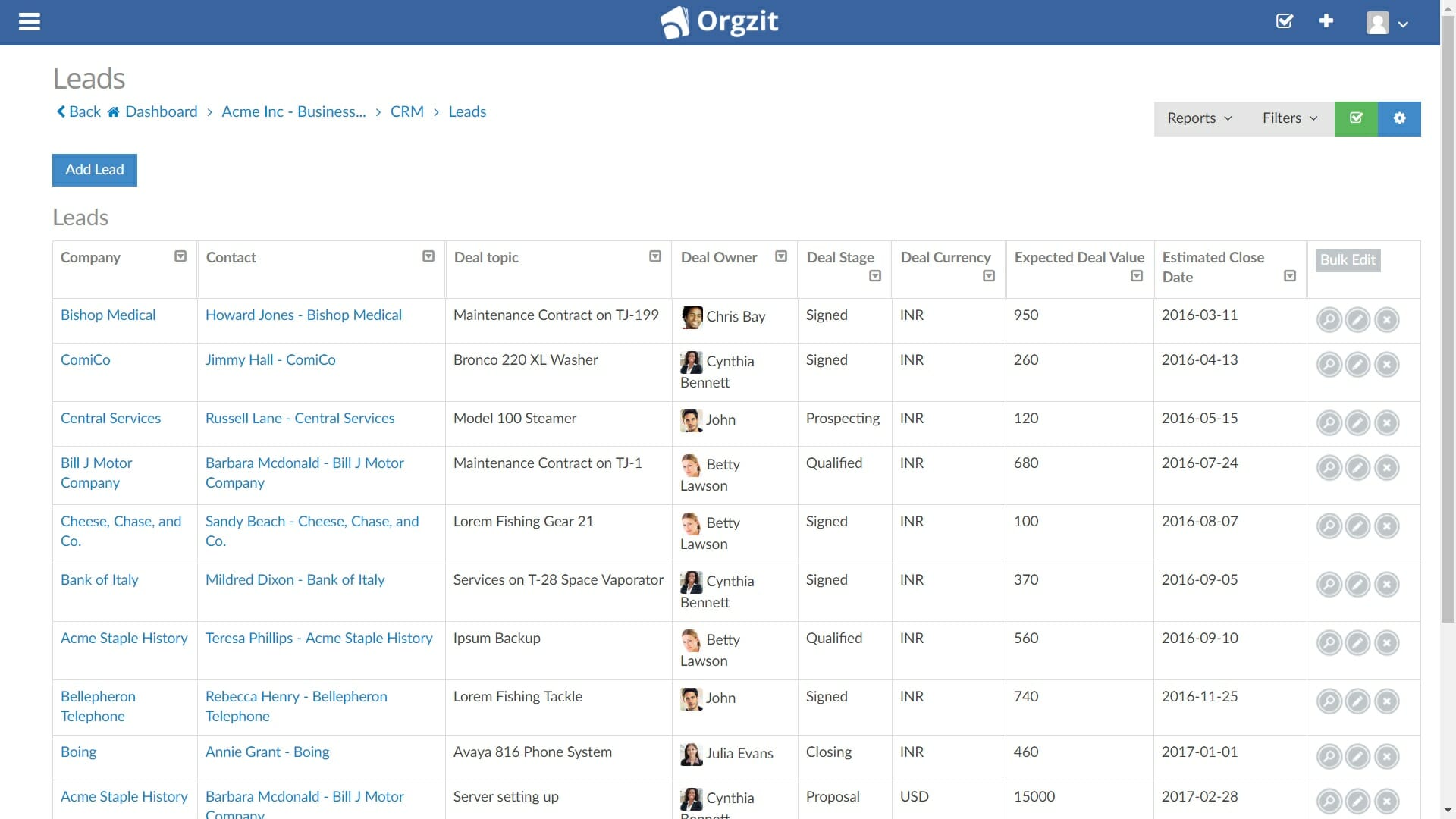Open the Bishop Medical company link

(108, 315)
